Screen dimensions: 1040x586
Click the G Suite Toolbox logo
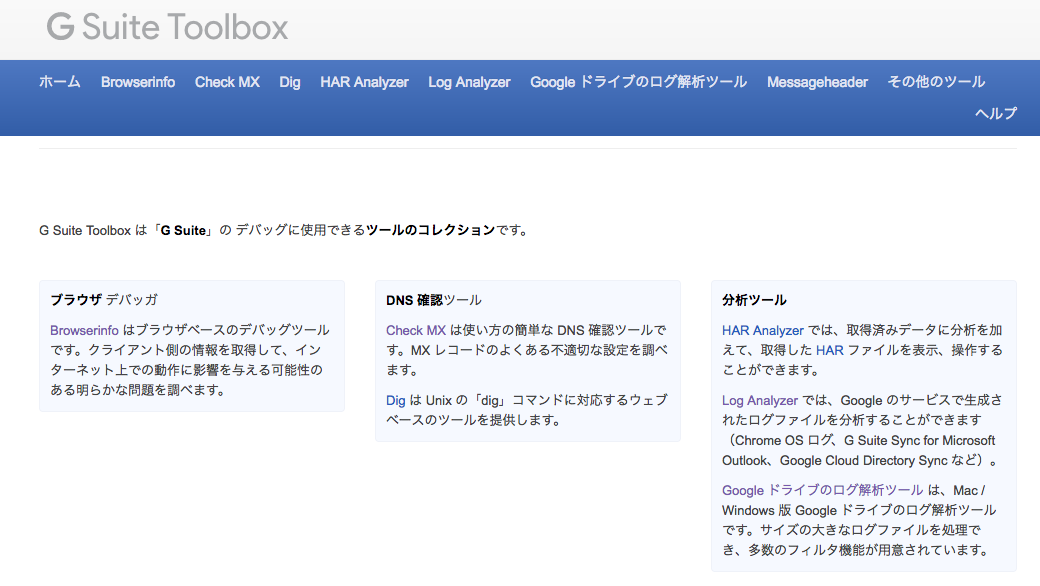pos(167,27)
